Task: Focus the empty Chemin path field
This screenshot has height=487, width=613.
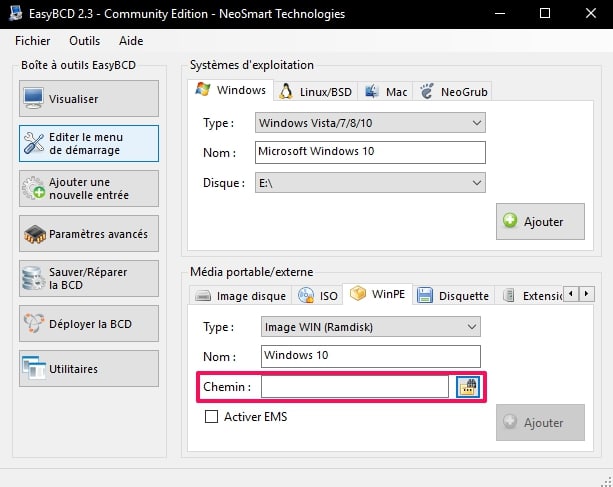Action: coord(355,387)
